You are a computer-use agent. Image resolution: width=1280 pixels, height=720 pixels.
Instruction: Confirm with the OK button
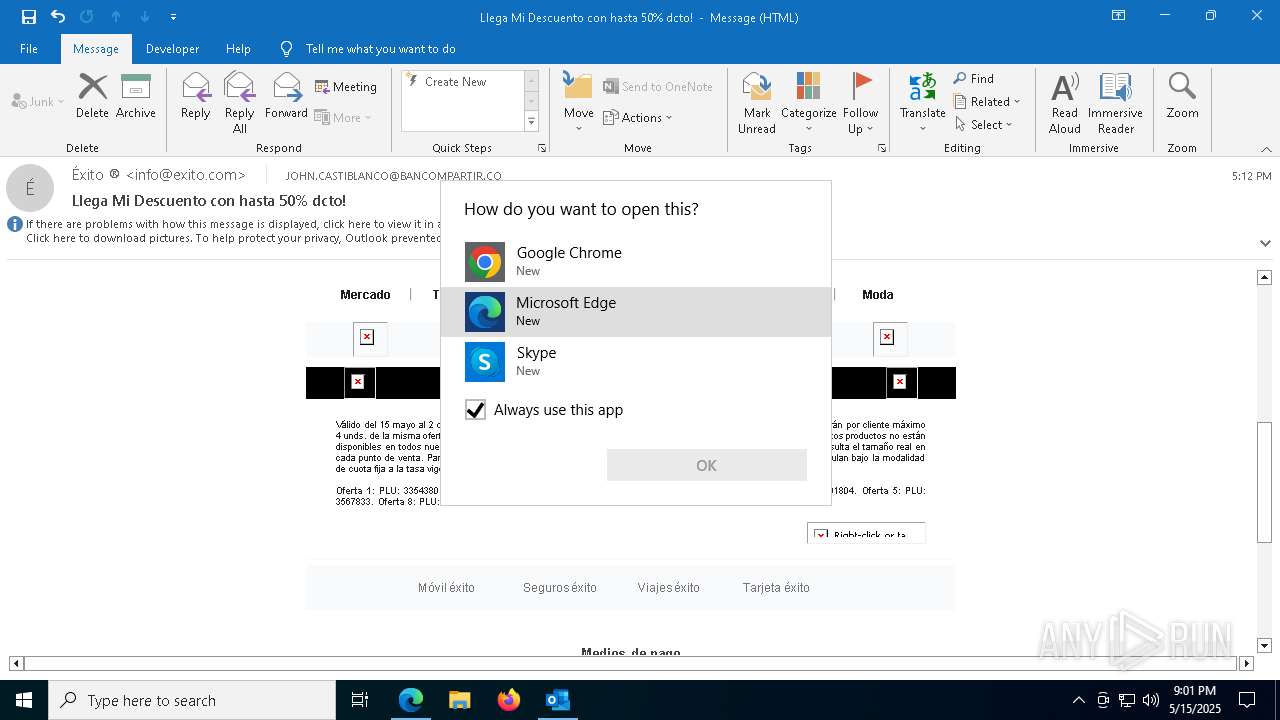click(x=707, y=465)
